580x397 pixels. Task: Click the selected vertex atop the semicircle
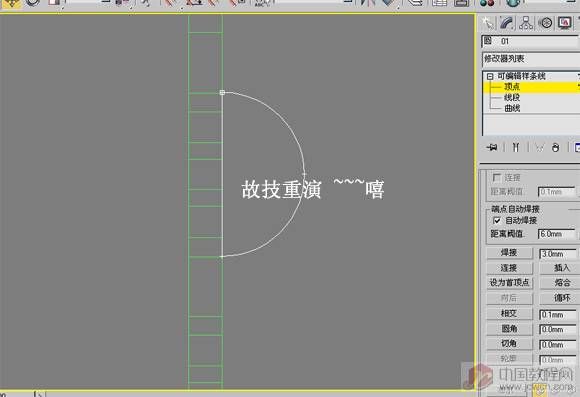(222, 92)
